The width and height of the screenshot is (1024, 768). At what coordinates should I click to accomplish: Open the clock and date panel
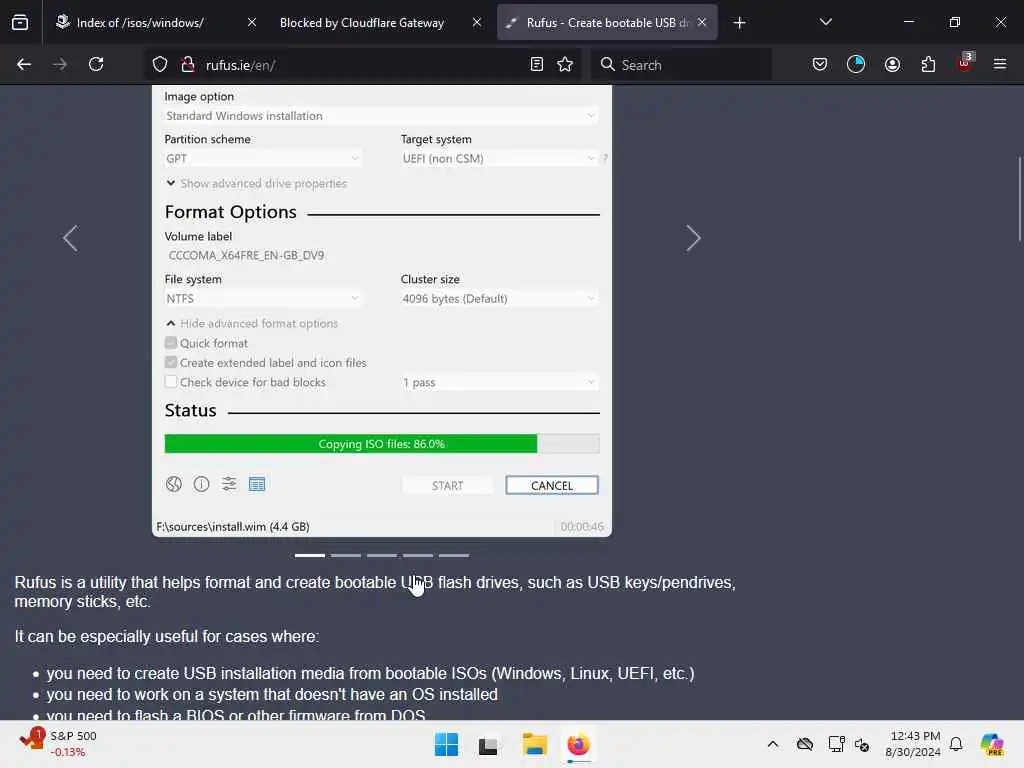click(913, 744)
